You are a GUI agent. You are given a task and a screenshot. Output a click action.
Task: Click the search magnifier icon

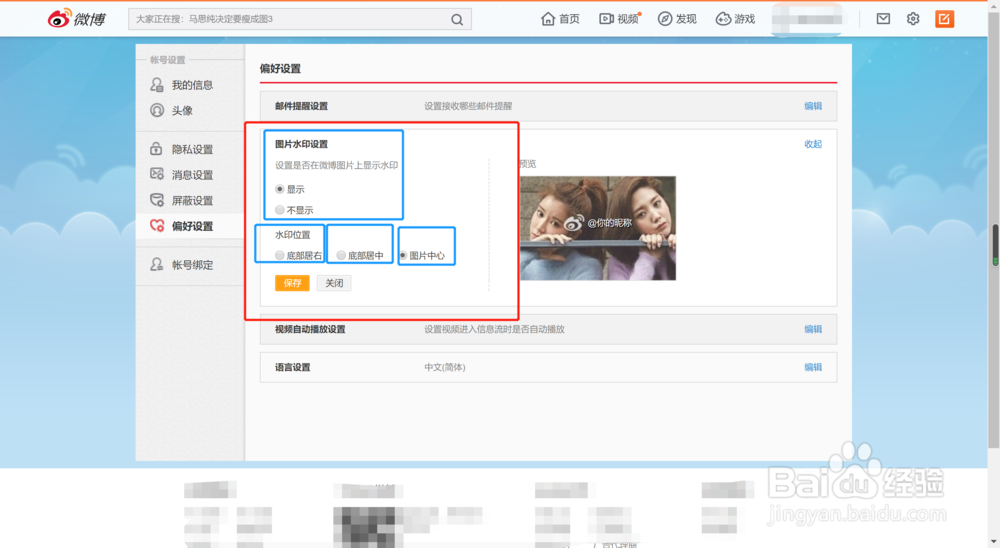(x=457, y=20)
